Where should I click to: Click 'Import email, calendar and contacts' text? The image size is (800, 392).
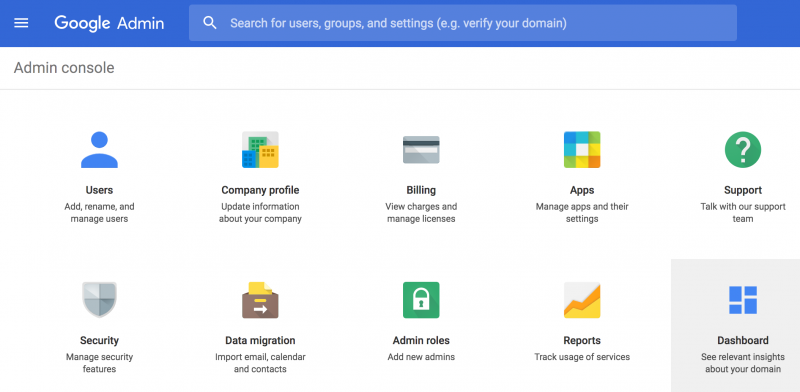coord(260,363)
